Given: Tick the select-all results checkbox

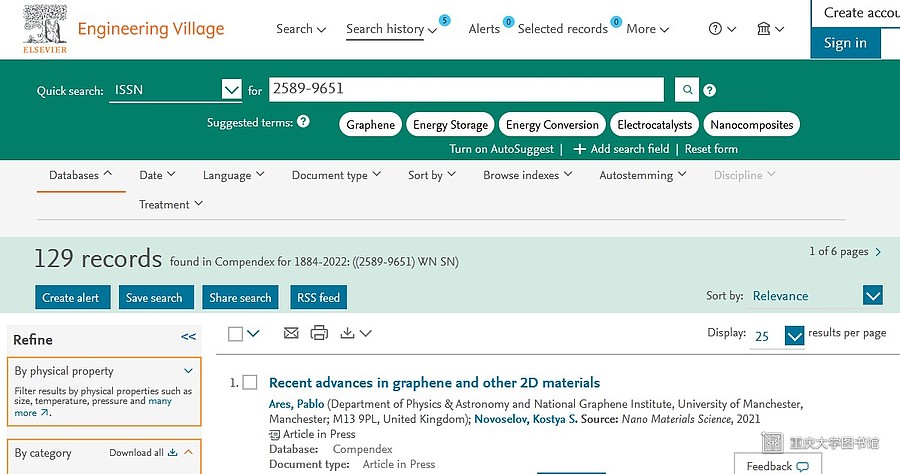Looking at the screenshot, I should [x=235, y=334].
